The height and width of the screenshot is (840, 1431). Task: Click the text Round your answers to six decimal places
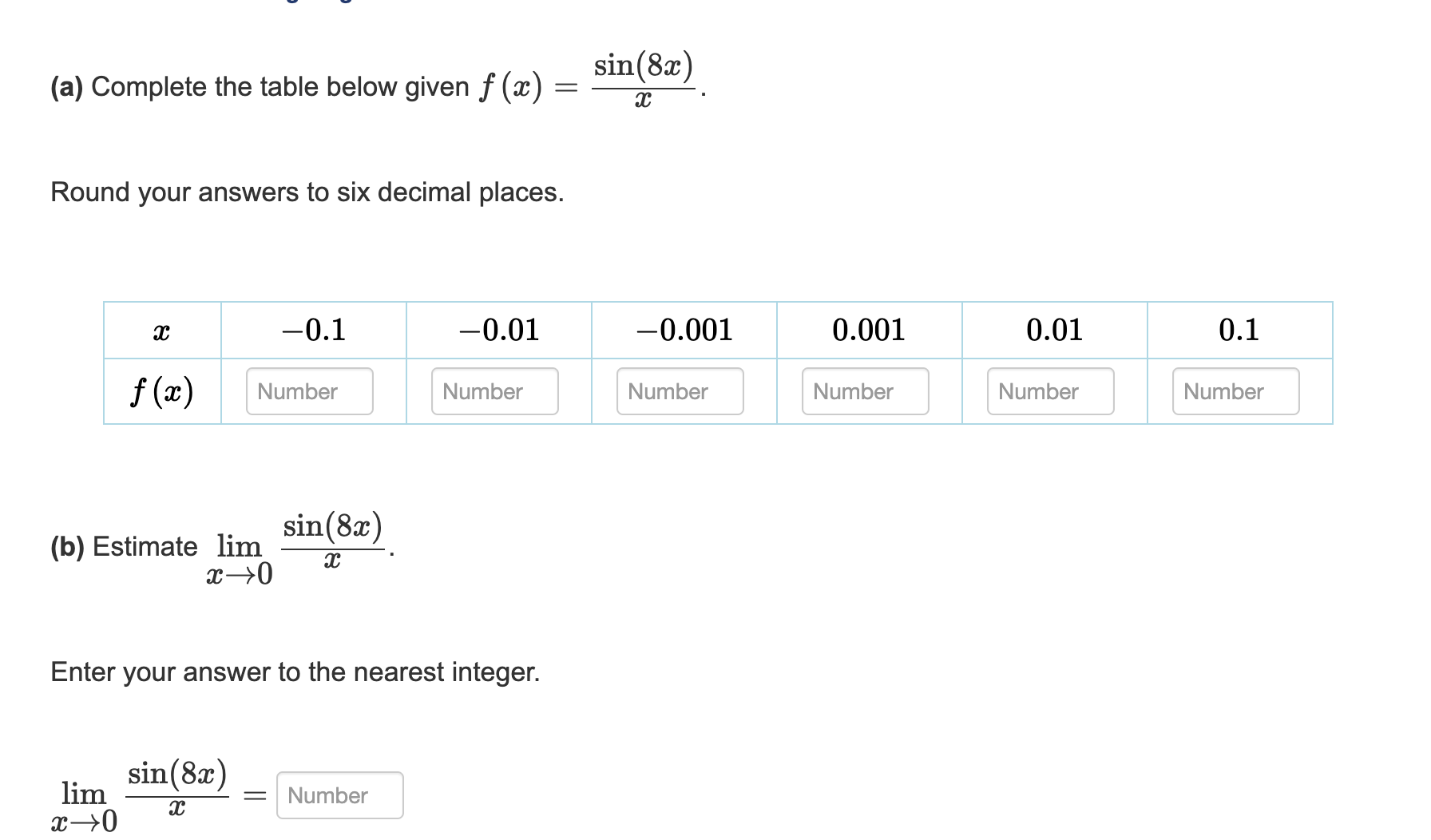click(x=307, y=192)
